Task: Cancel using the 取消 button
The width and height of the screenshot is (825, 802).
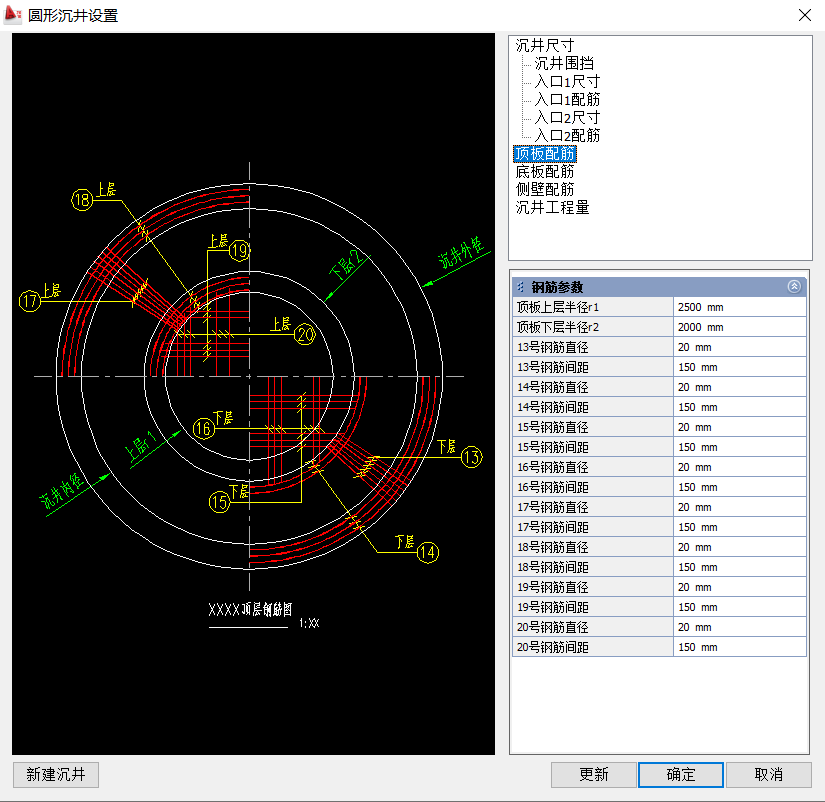Action: tap(768, 774)
